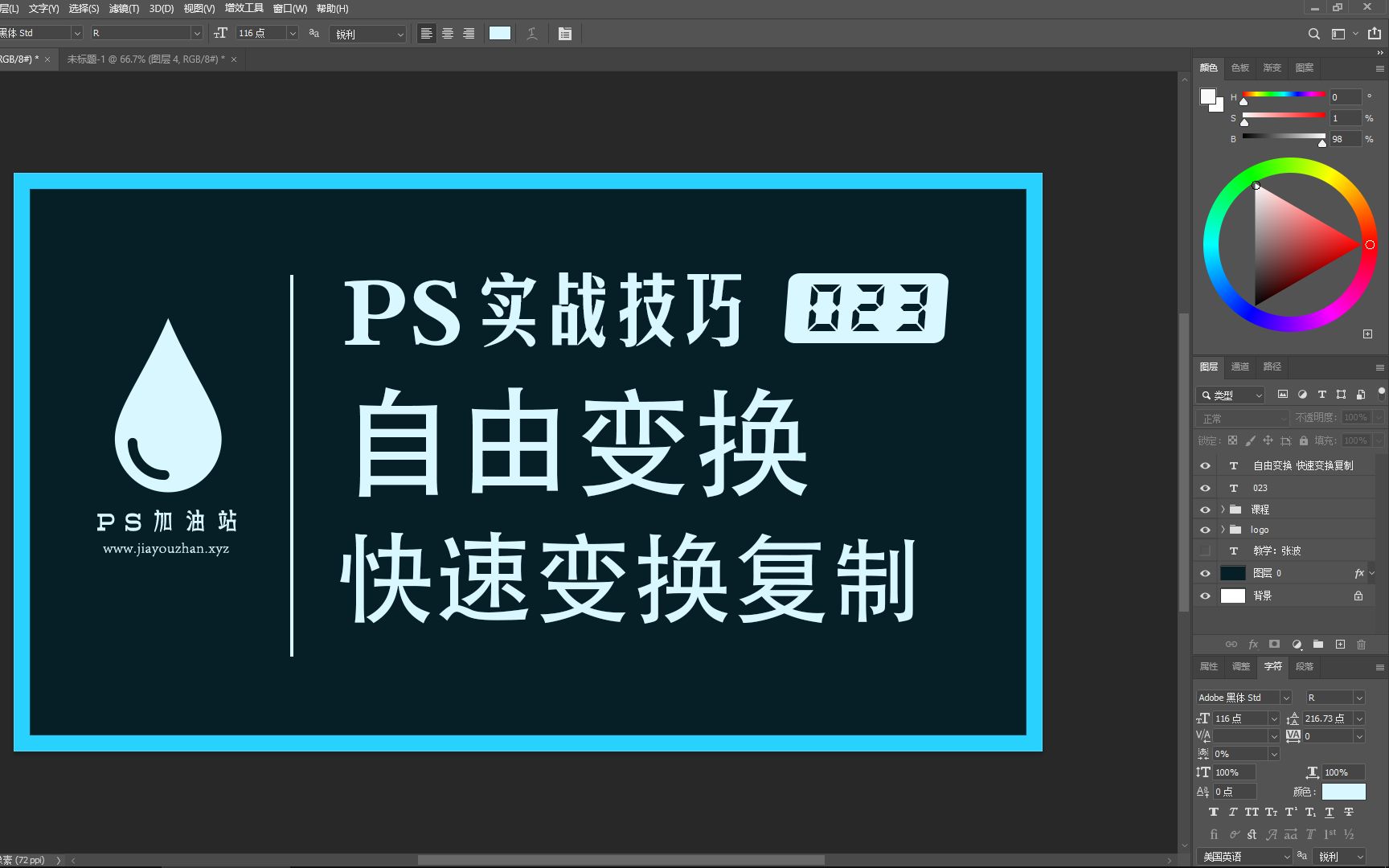Image resolution: width=1389 pixels, height=868 pixels.
Task: Open the create adjustment layer icon
Action: tap(1297, 645)
